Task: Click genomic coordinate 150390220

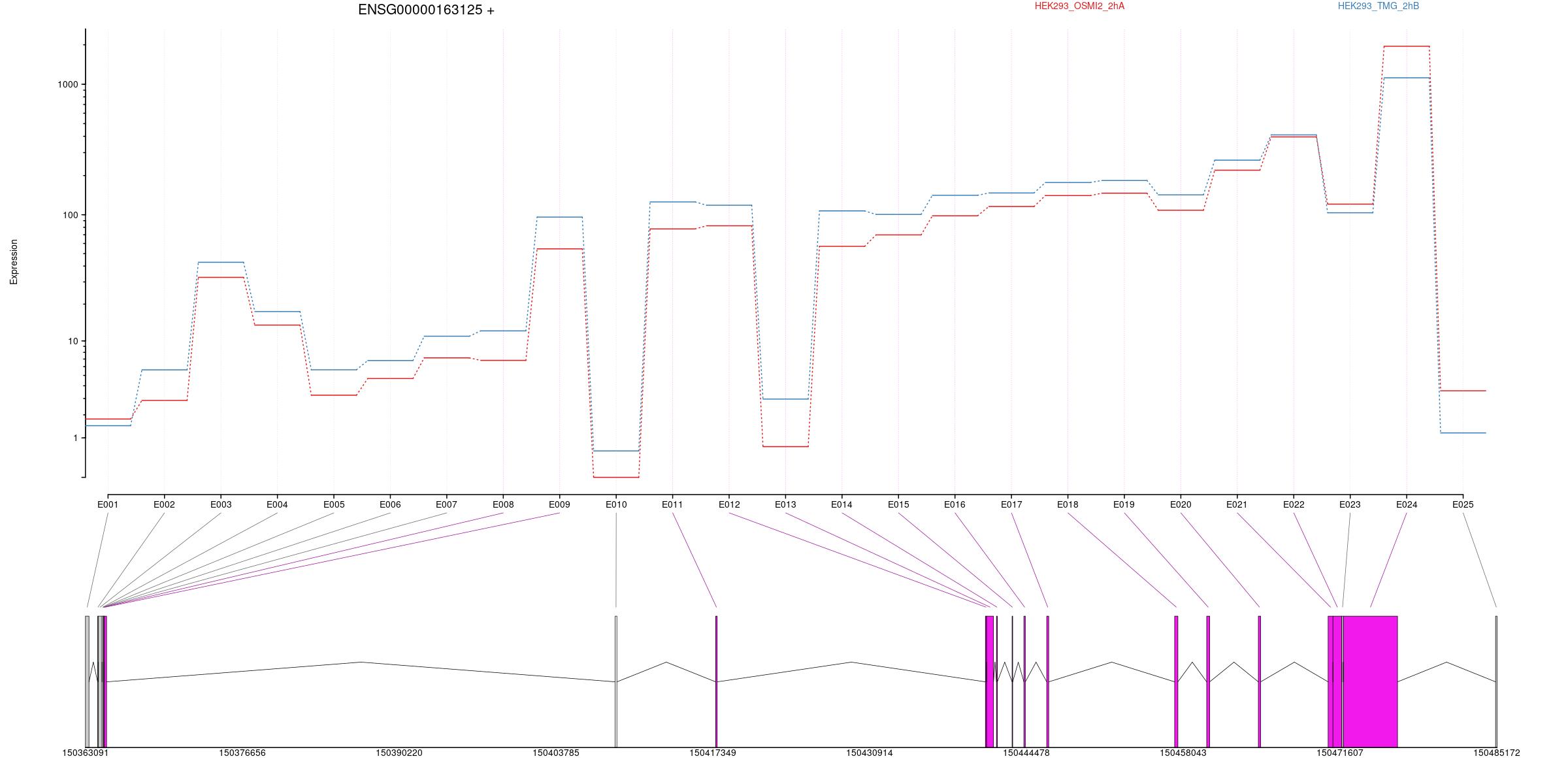Action: (x=399, y=753)
